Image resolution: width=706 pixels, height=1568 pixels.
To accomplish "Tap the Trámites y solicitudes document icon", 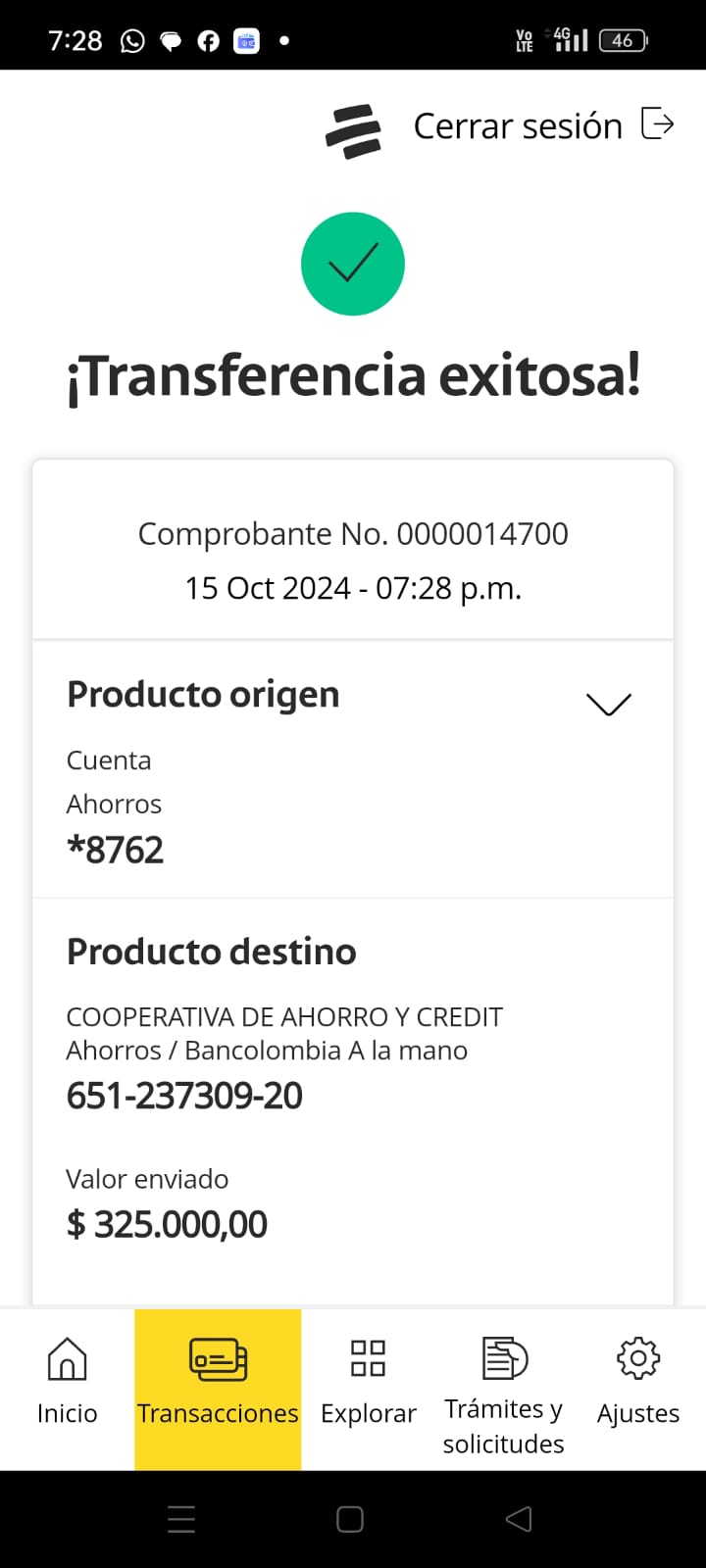I will (x=504, y=1358).
